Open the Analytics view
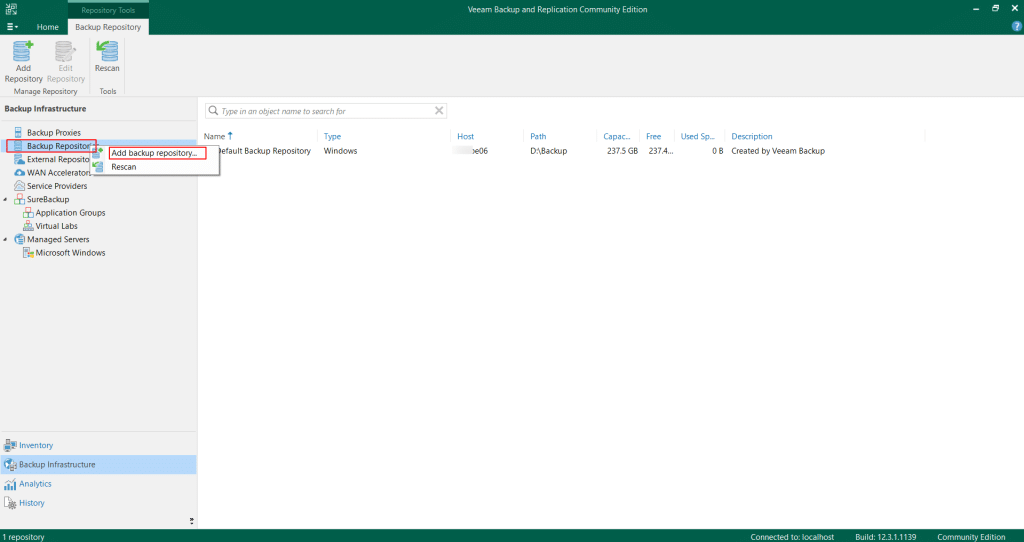The width and height of the screenshot is (1024, 542). (98, 484)
